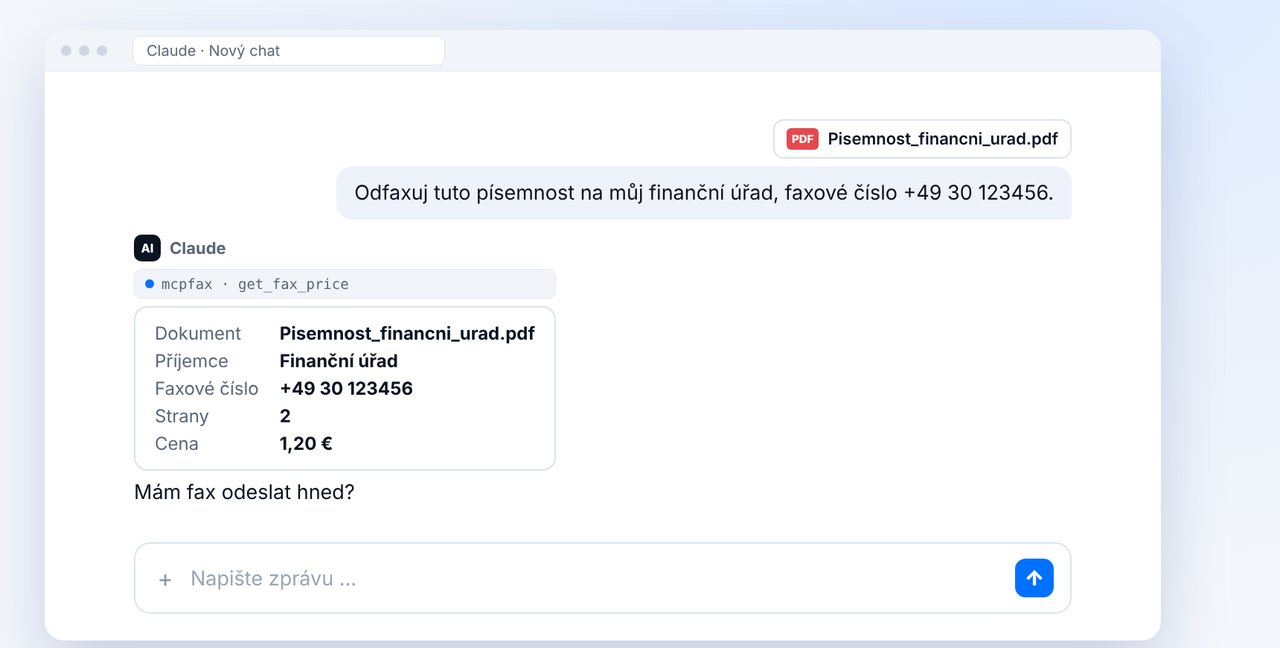Viewport: 1280px width, 648px height.
Task: Open the Pisemnost_financni_urad.pdf attachment chip
Action: [922, 139]
